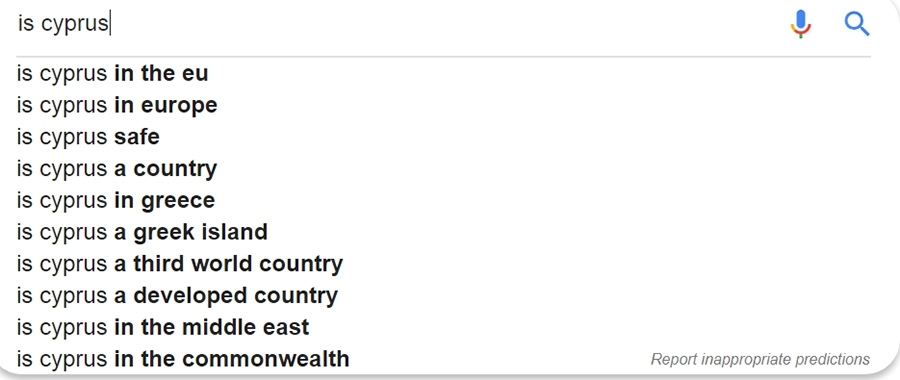Click the bold word "commonwealth" in suggestions
The image size is (900, 380).
click(266, 359)
